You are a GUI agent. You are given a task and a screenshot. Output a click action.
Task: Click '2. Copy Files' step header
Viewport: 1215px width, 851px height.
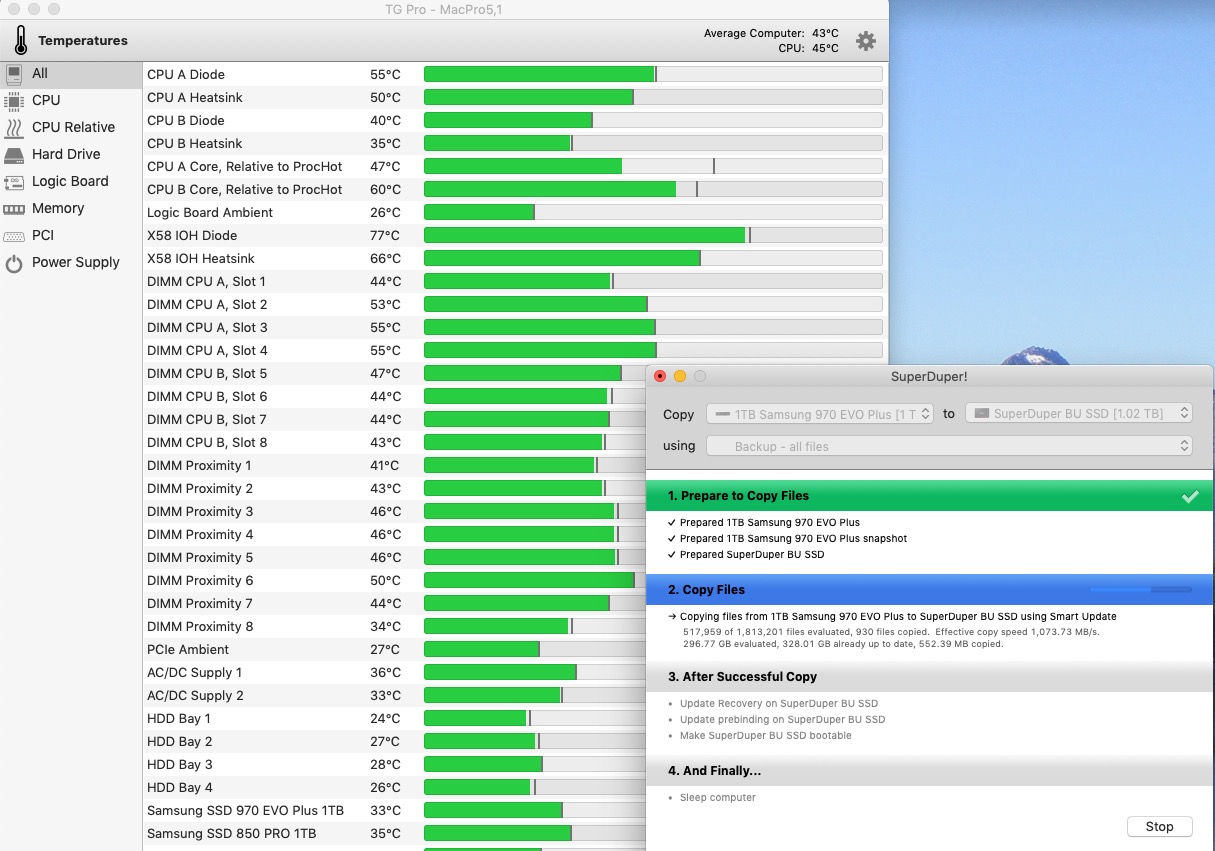point(929,590)
